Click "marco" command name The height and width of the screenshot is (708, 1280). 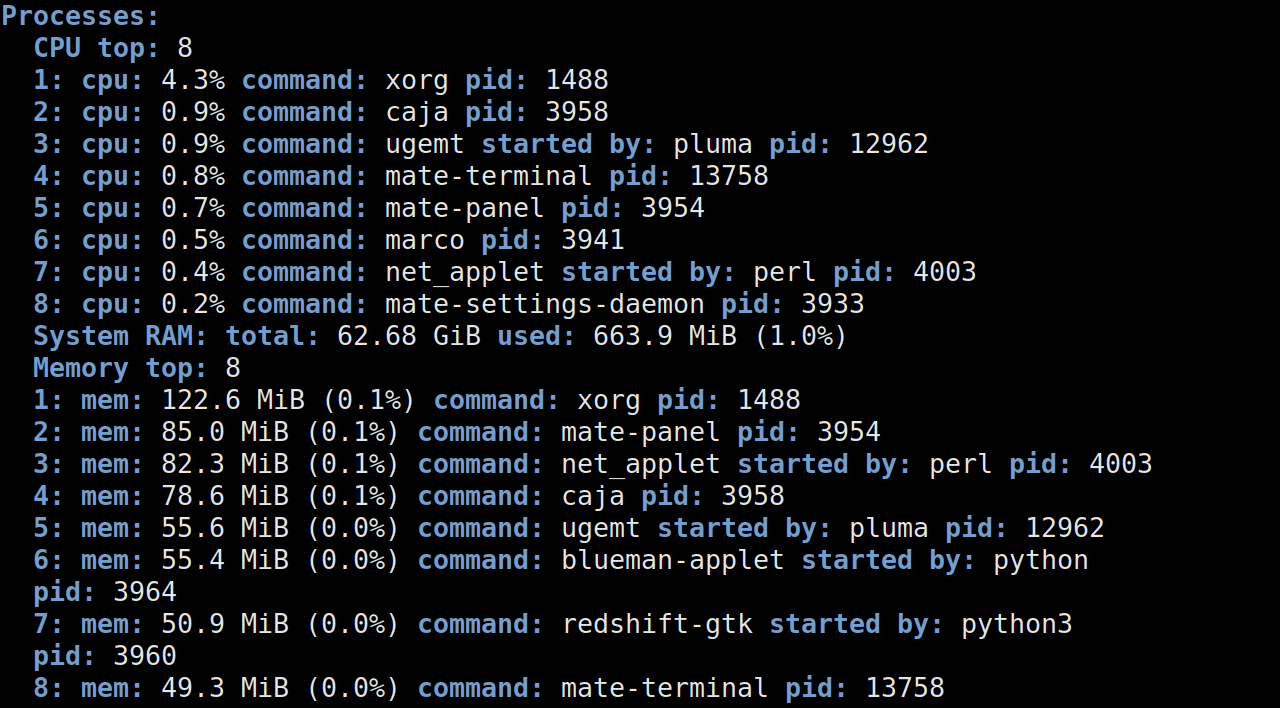(x=425, y=240)
